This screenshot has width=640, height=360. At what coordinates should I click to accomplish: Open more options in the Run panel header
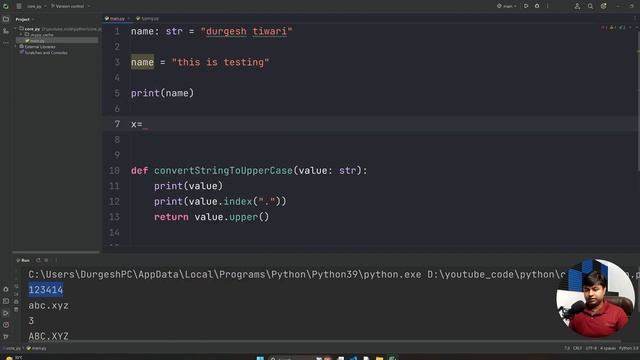56,260
